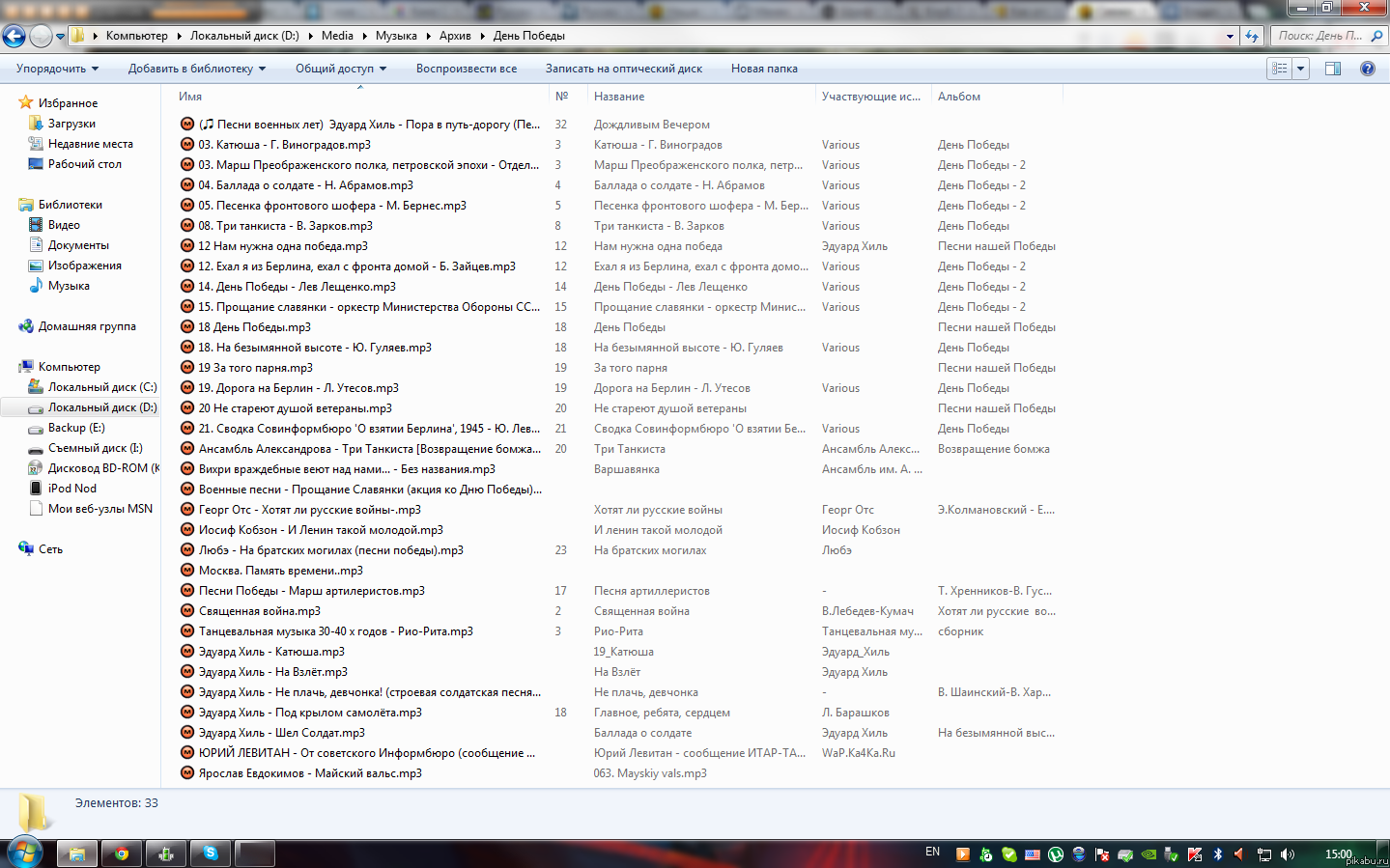Viewport: 1390px width, 868px height.
Task: Expand the dropdown arrow after 'Музыка' breadcrumb
Action: pyautogui.click(x=428, y=36)
